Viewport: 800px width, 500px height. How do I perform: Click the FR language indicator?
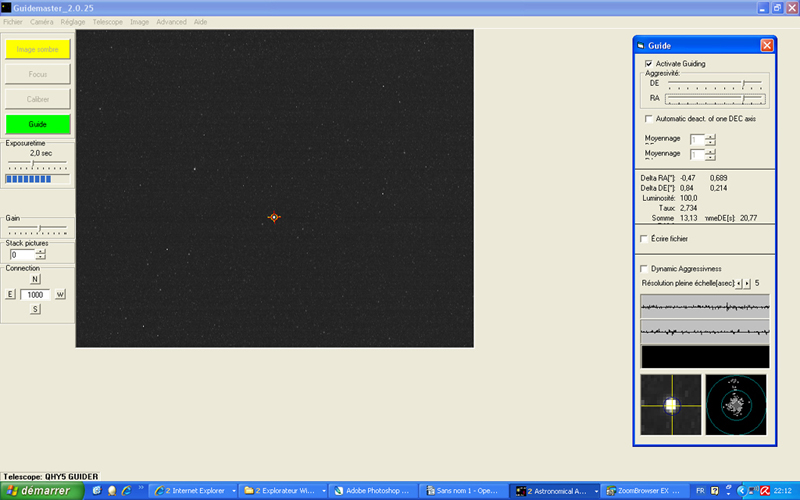[x=700, y=491]
